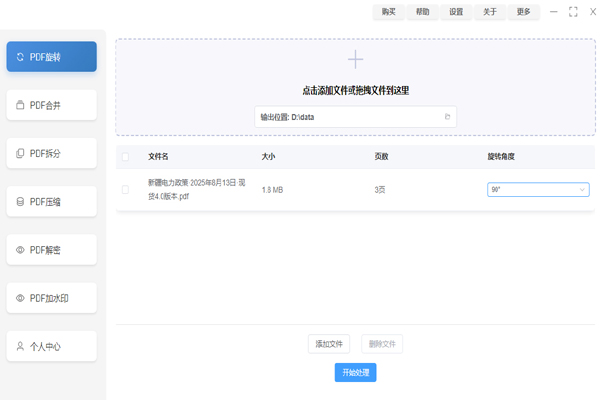Open the 更多 more menu
Image resolution: width=600 pixels, height=400 pixels.
[523, 12]
